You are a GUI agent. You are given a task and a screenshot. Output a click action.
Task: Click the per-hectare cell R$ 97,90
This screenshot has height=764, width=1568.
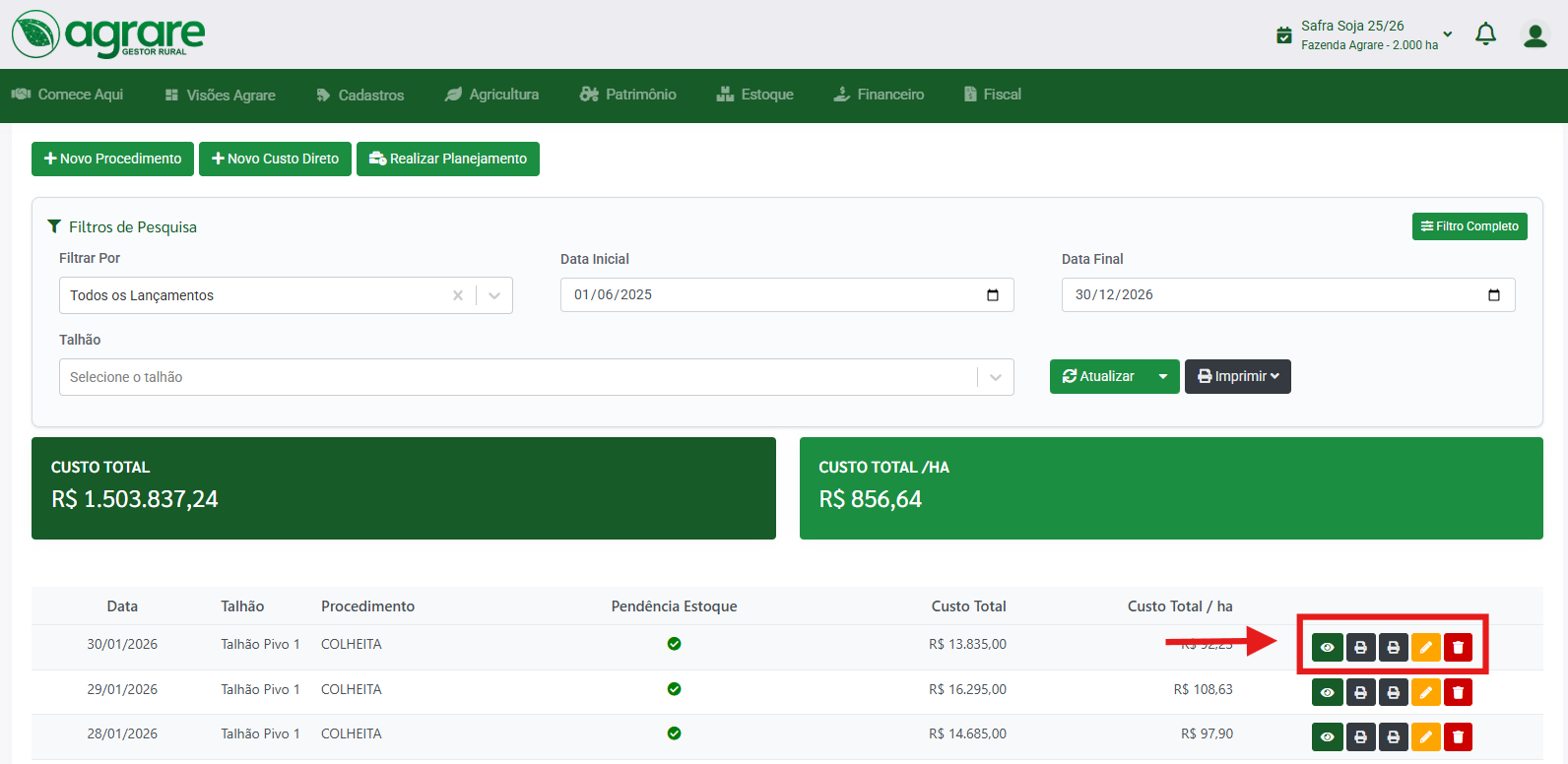[1207, 733]
